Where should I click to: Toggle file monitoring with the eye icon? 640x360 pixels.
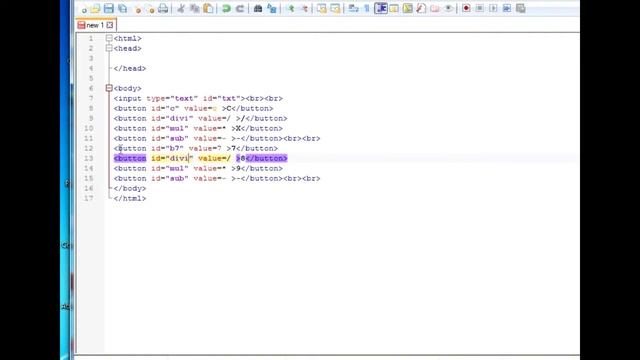[x=448, y=8]
